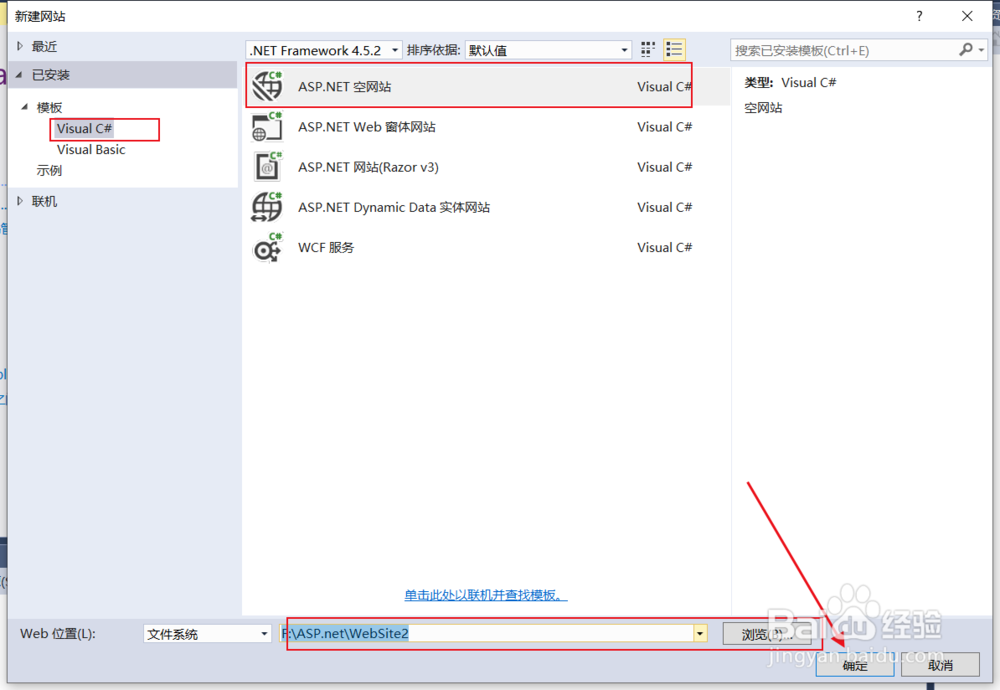The height and width of the screenshot is (690, 1000).
Task: Select the ASP.NET 网站(Razor v3) template icon
Action: tap(267, 166)
